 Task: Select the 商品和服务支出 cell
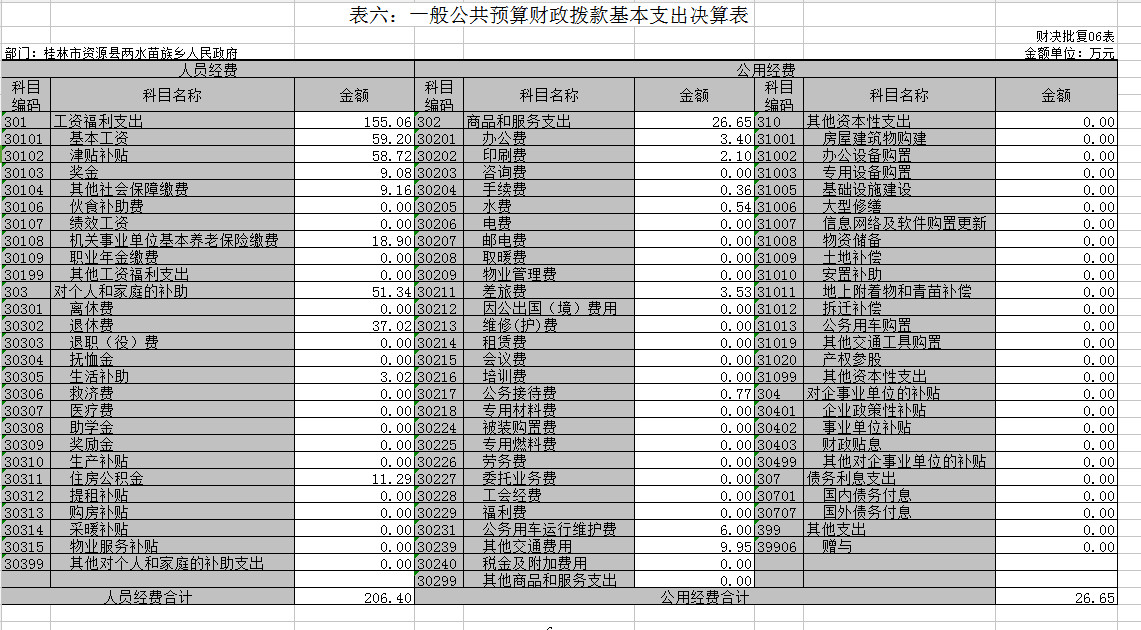518,122
